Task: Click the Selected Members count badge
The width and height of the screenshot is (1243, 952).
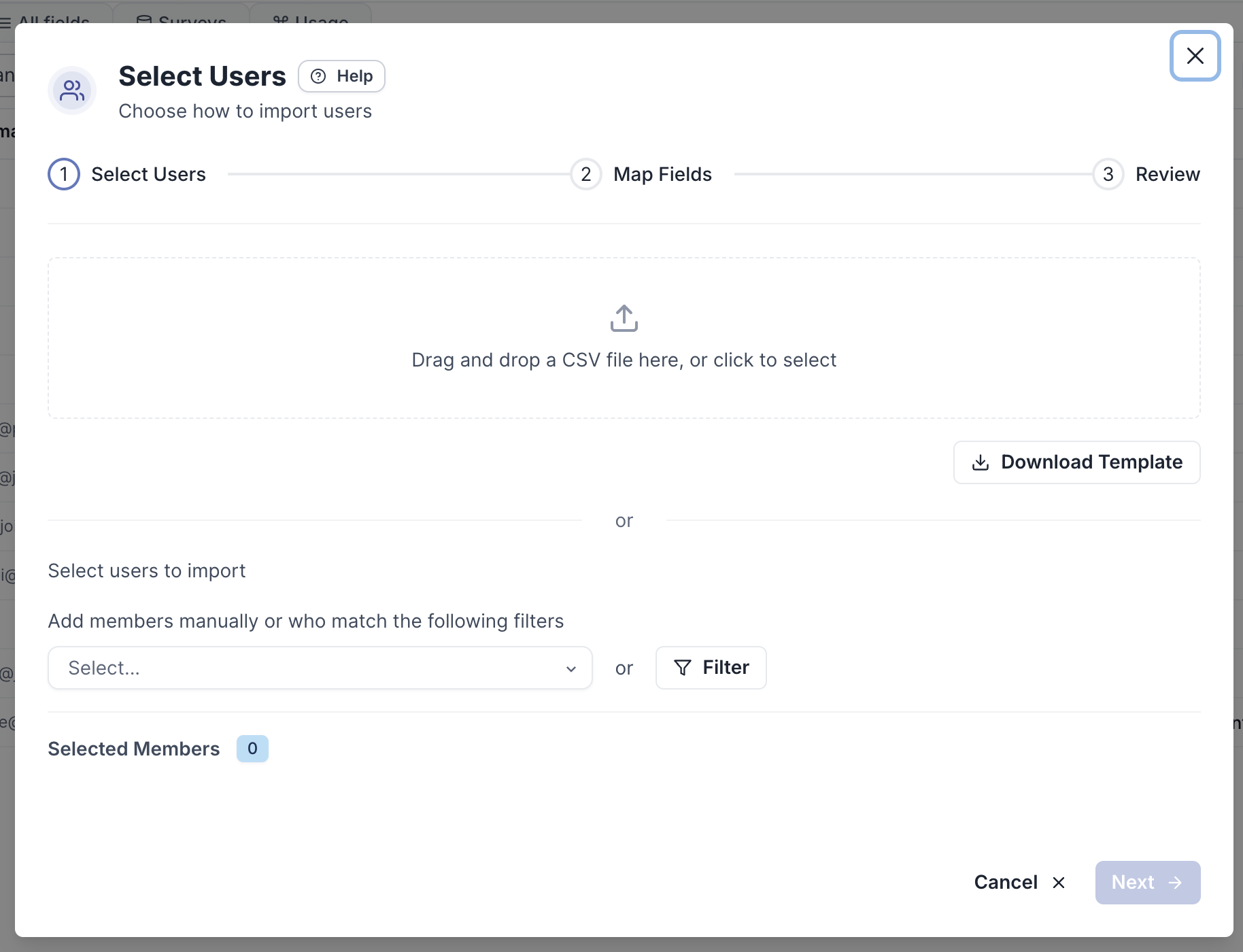Action: (252, 749)
